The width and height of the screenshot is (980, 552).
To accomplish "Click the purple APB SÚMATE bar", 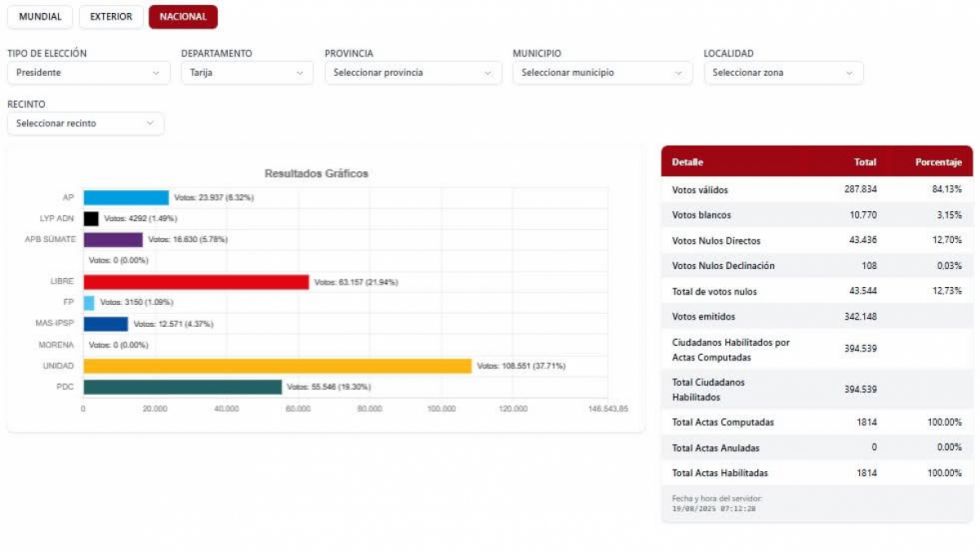I will (x=113, y=239).
